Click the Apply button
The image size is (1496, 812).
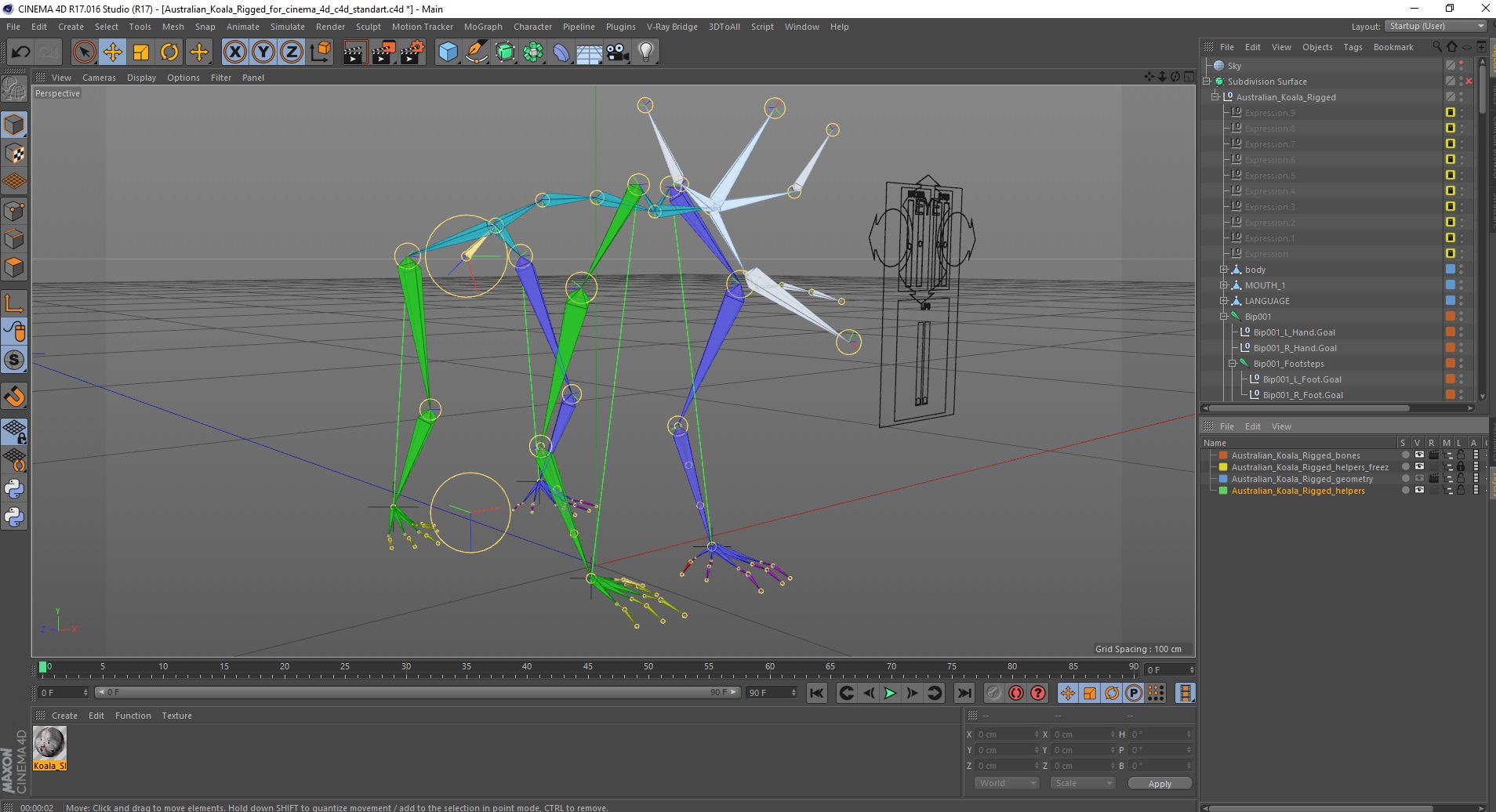(1160, 784)
